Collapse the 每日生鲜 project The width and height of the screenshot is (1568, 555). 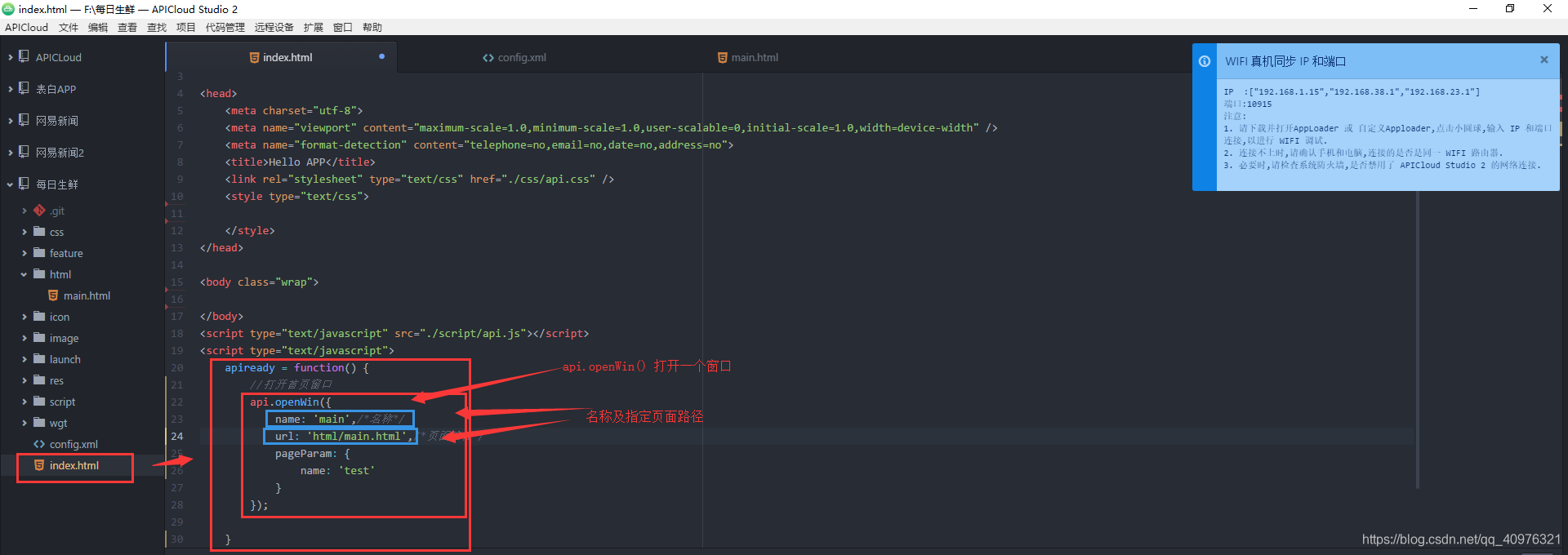coord(10,184)
